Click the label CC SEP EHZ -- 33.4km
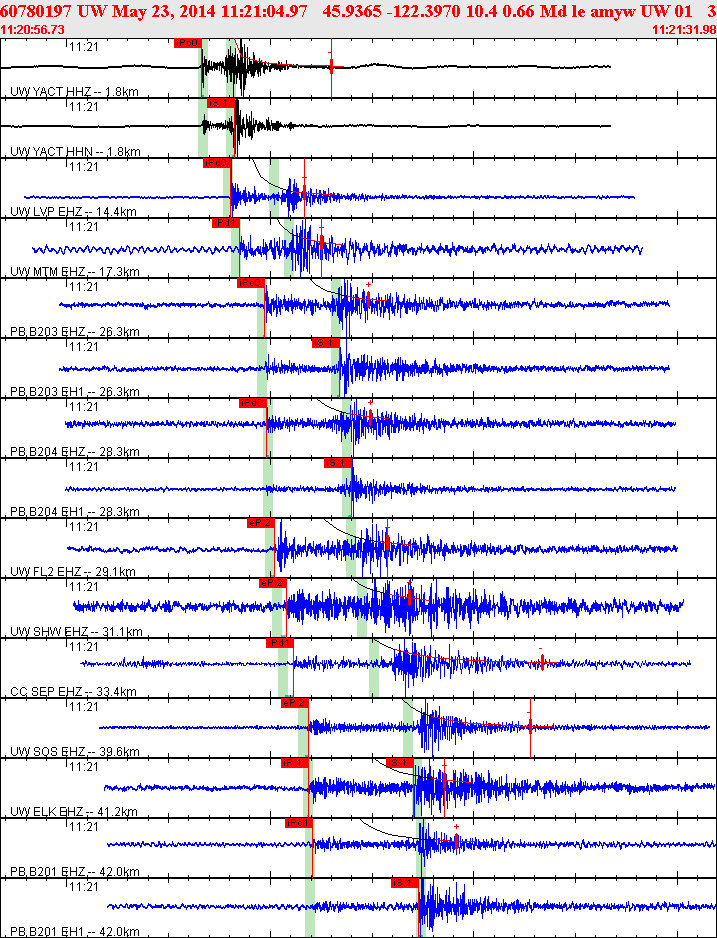This screenshot has height=938, width=717. pos(73,692)
